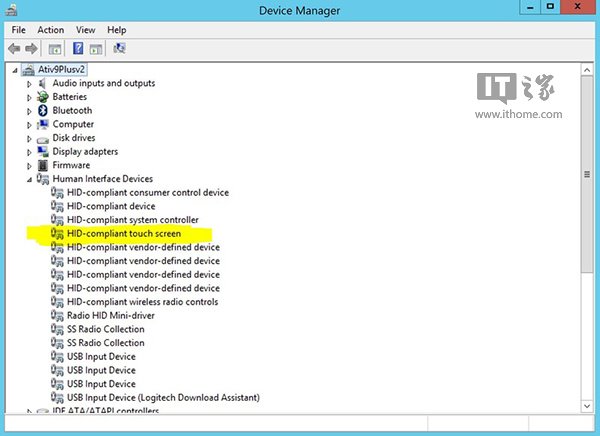600x436 pixels.
Task: Collapse the Human Interface Devices category
Action: click(x=29, y=179)
